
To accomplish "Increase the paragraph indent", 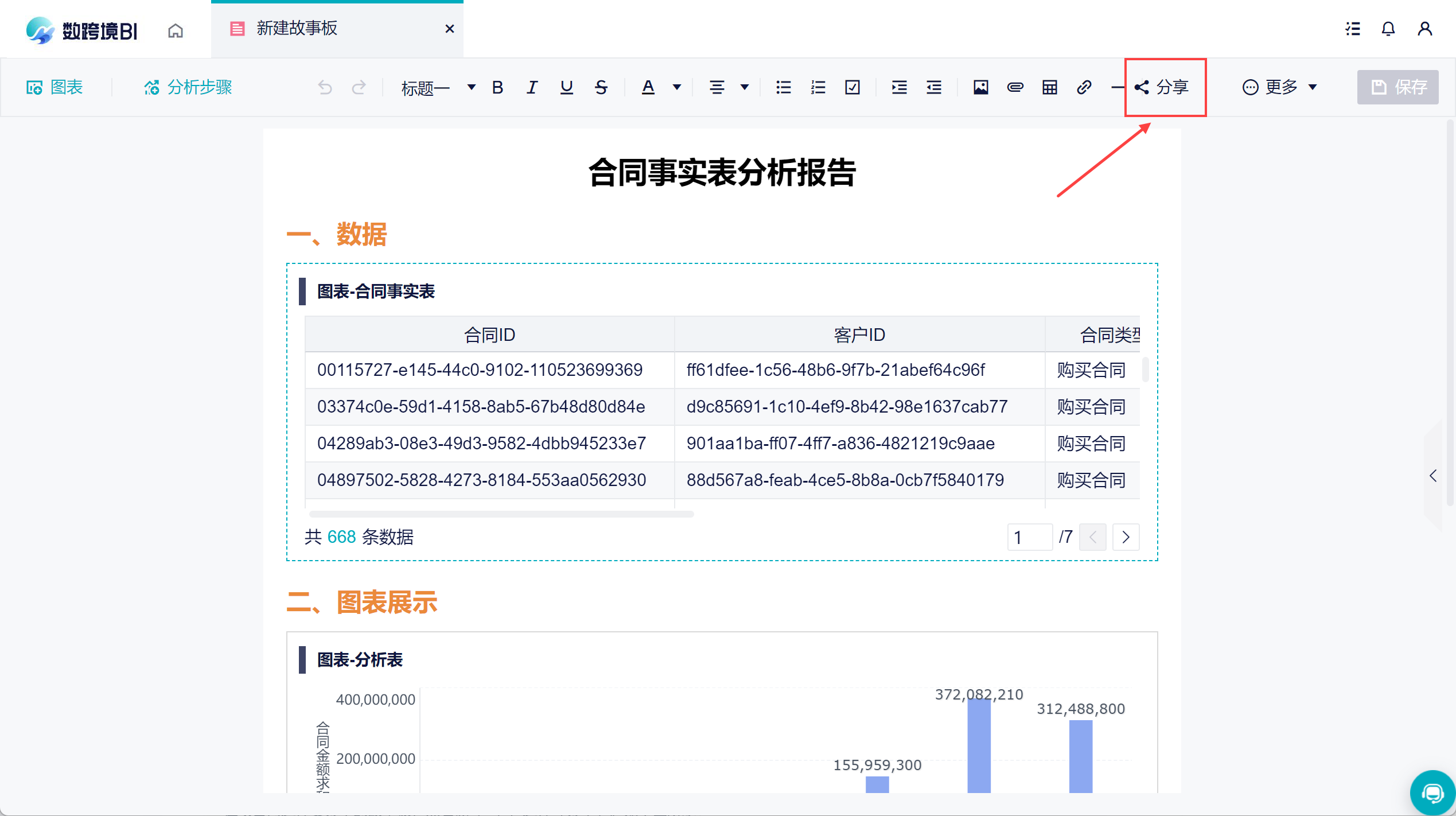I will click(x=899, y=87).
